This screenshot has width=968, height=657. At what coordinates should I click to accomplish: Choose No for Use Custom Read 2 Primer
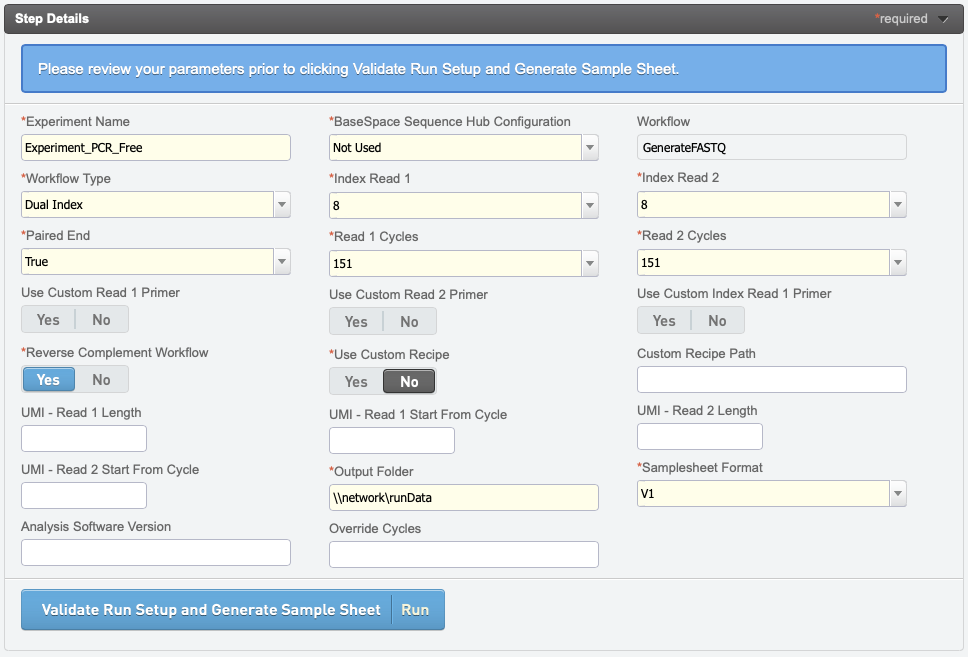(409, 322)
